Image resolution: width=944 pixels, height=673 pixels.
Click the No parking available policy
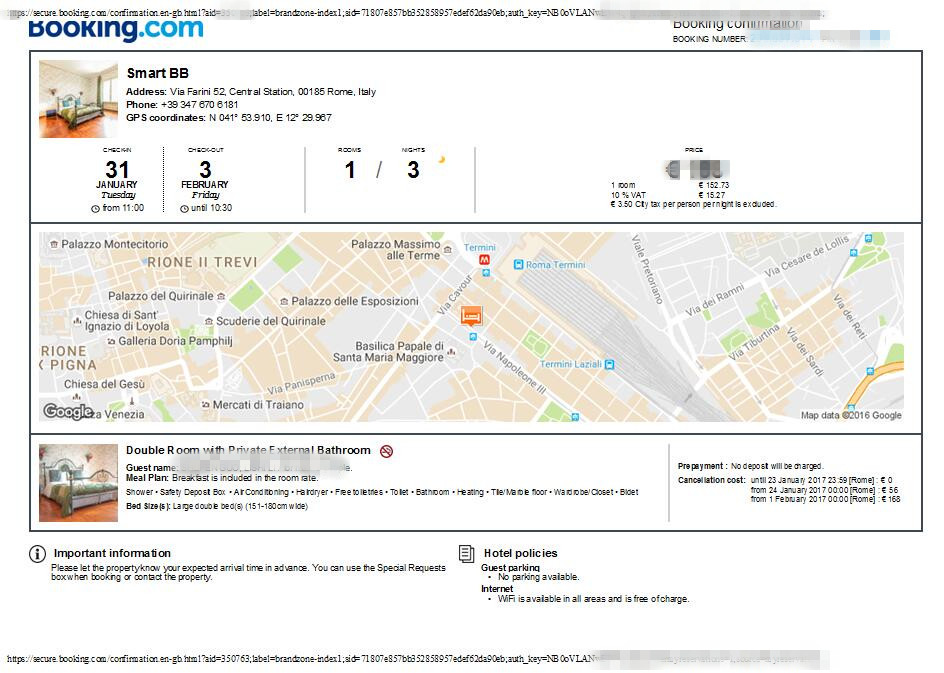click(x=538, y=577)
